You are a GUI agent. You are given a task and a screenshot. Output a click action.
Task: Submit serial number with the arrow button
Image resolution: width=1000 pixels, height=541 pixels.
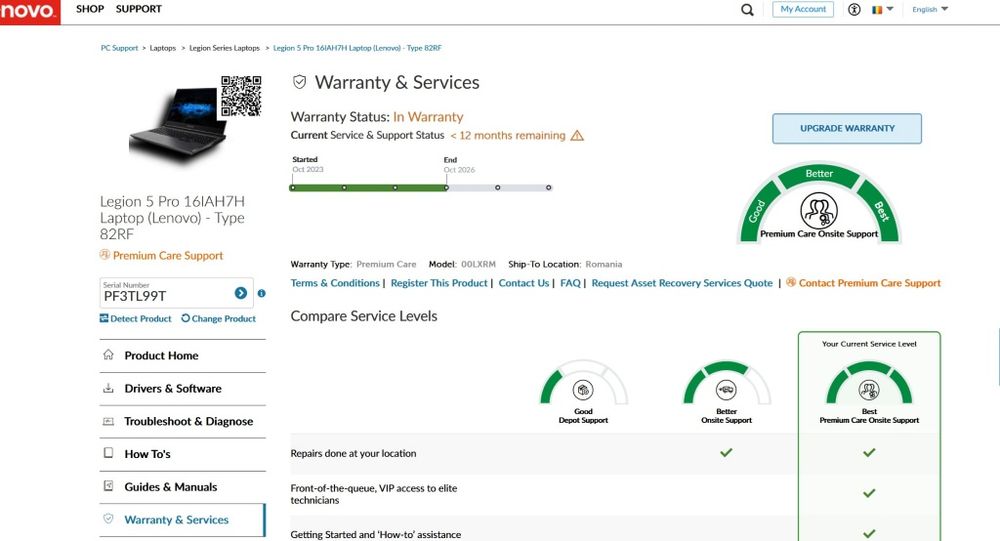(241, 293)
